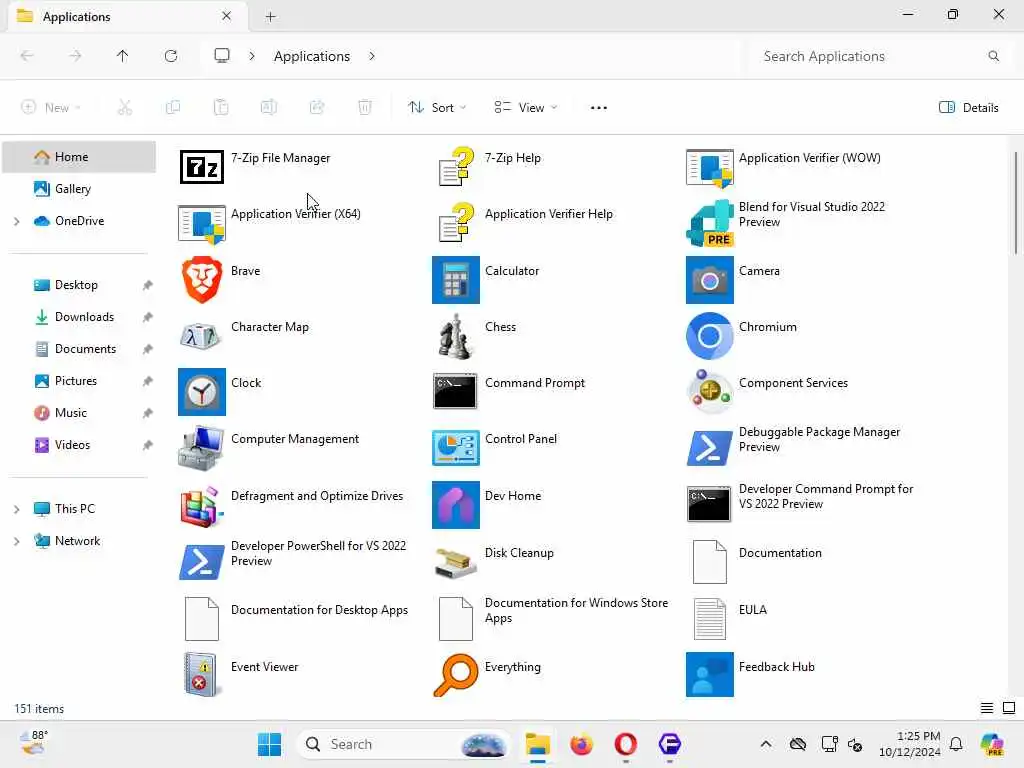Open the taskbar Search box

coord(402,744)
